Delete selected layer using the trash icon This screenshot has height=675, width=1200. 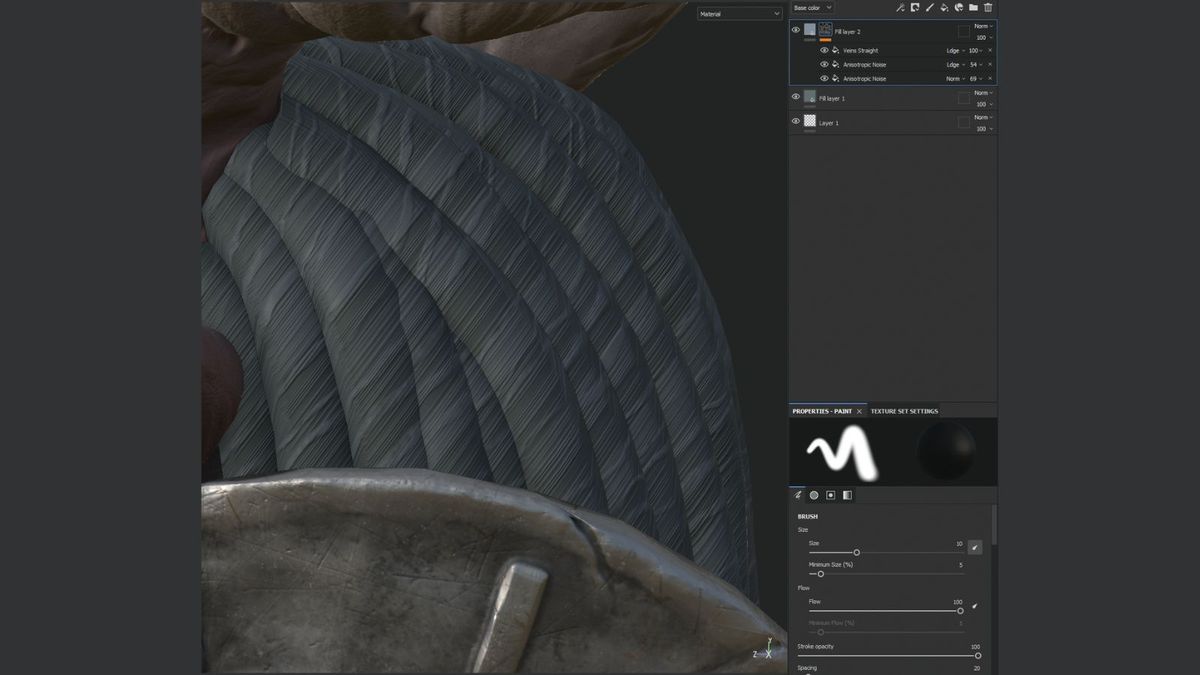point(987,7)
